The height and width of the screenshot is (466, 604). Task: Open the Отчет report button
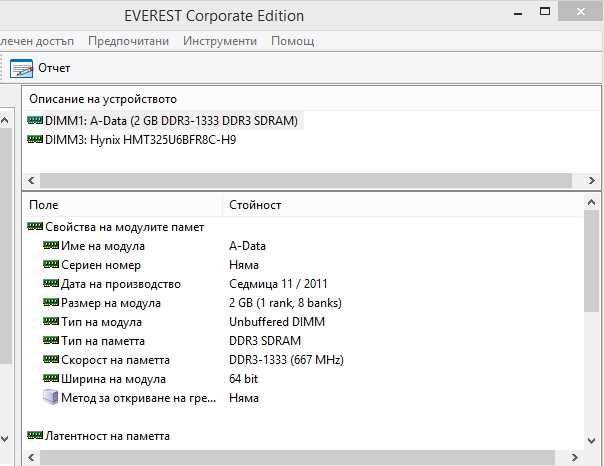click(40, 69)
